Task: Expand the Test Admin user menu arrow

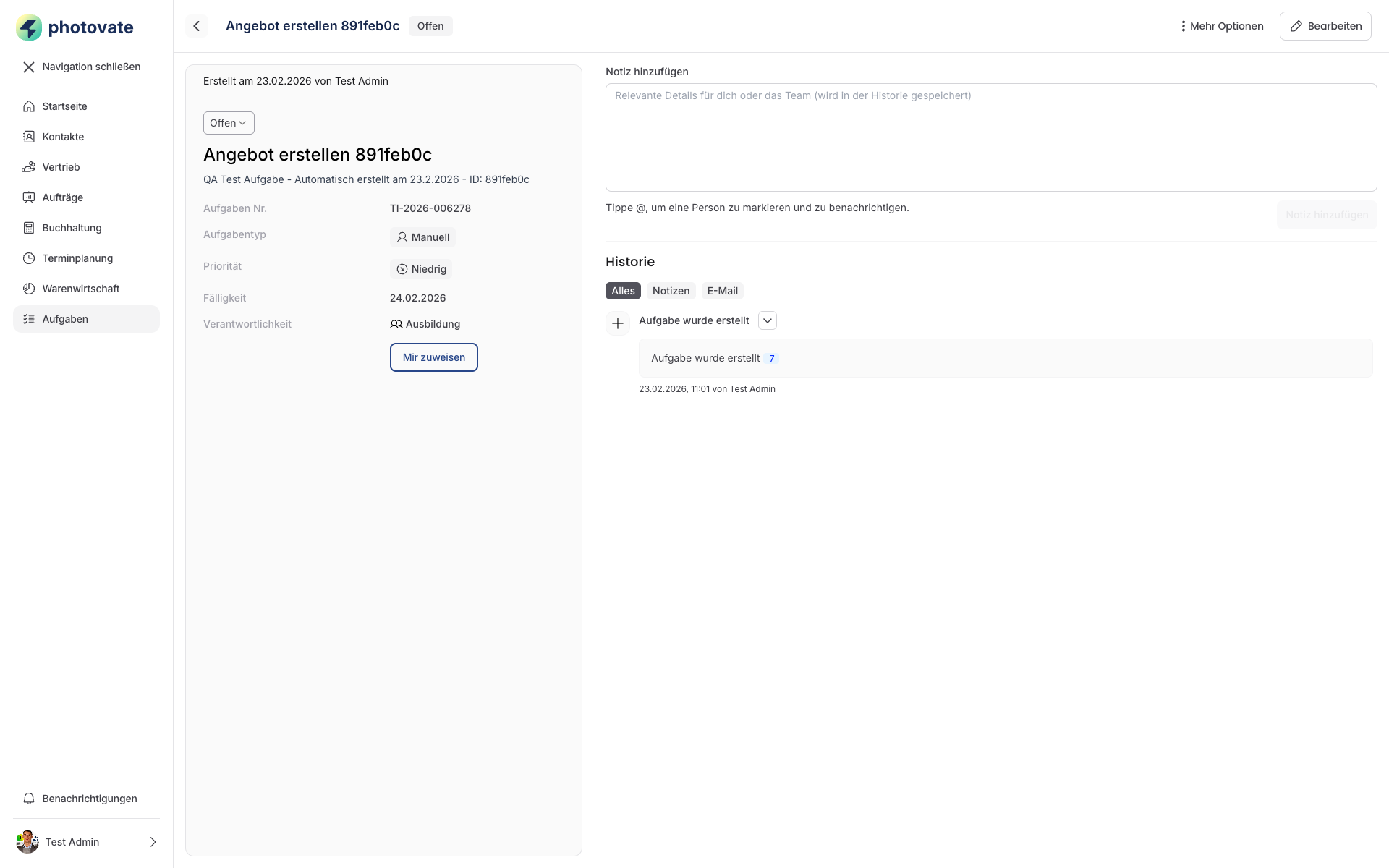Action: click(x=153, y=842)
